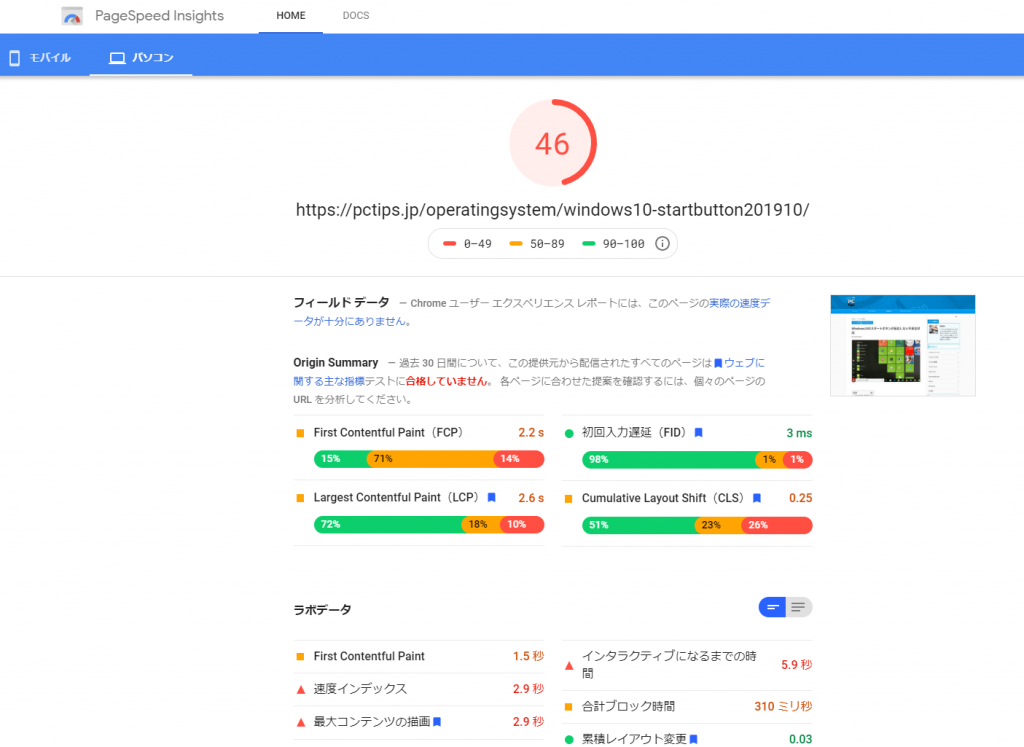Image resolution: width=1024 pixels, height=747 pixels.
Task: Click the analyzed pctips.jp URL text
Action: [552, 210]
